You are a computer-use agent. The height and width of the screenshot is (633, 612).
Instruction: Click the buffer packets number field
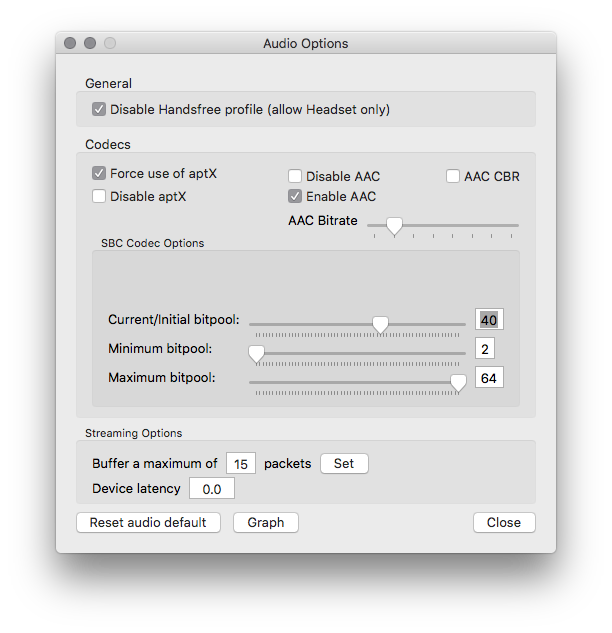click(241, 463)
